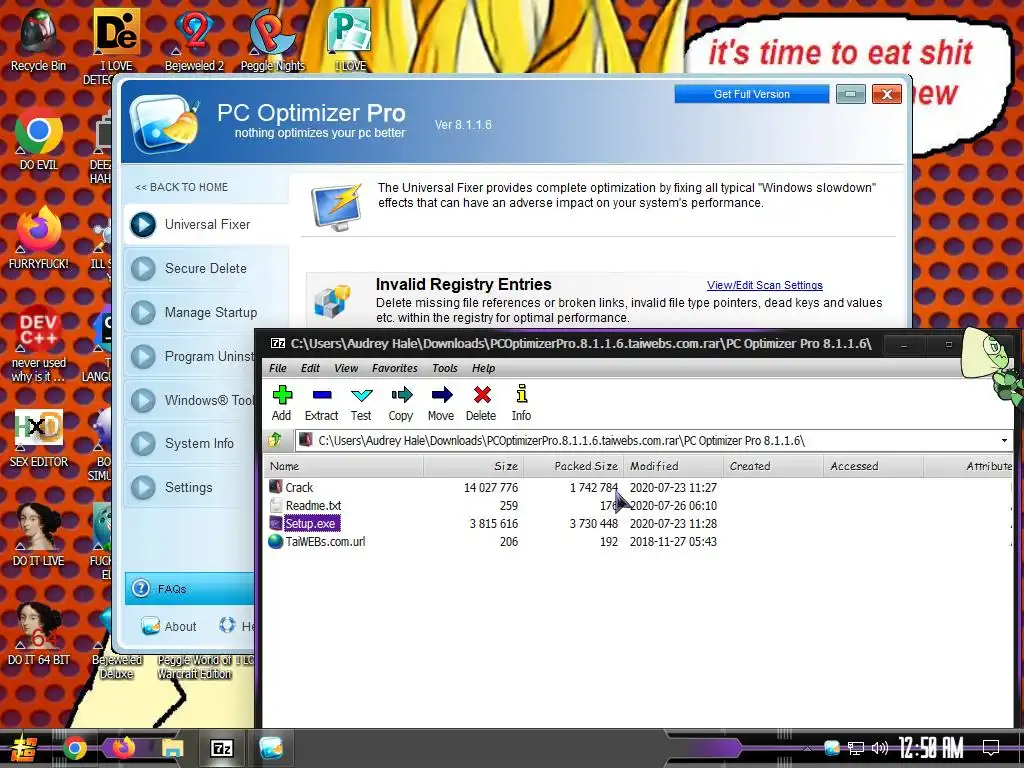The width and height of the screenshot is (1024, 768).
Task: Click the Bejeweled 2 desktop icon
Action: 194,41
